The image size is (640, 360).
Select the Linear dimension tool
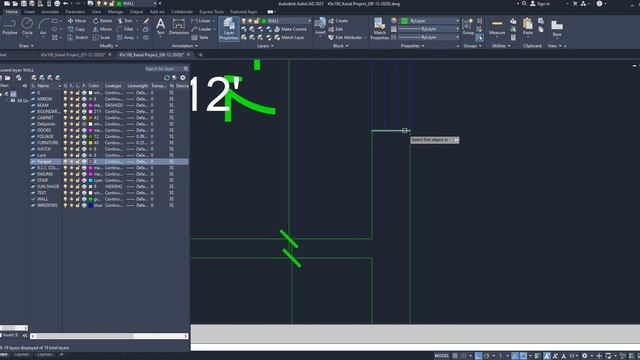(x=201, y=21)
